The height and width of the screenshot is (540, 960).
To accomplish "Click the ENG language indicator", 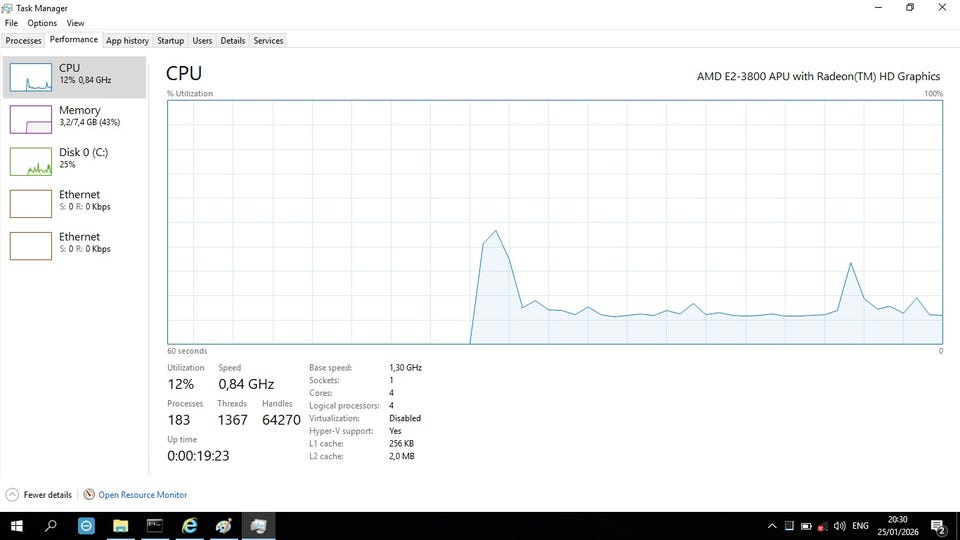I will (860, 526).
